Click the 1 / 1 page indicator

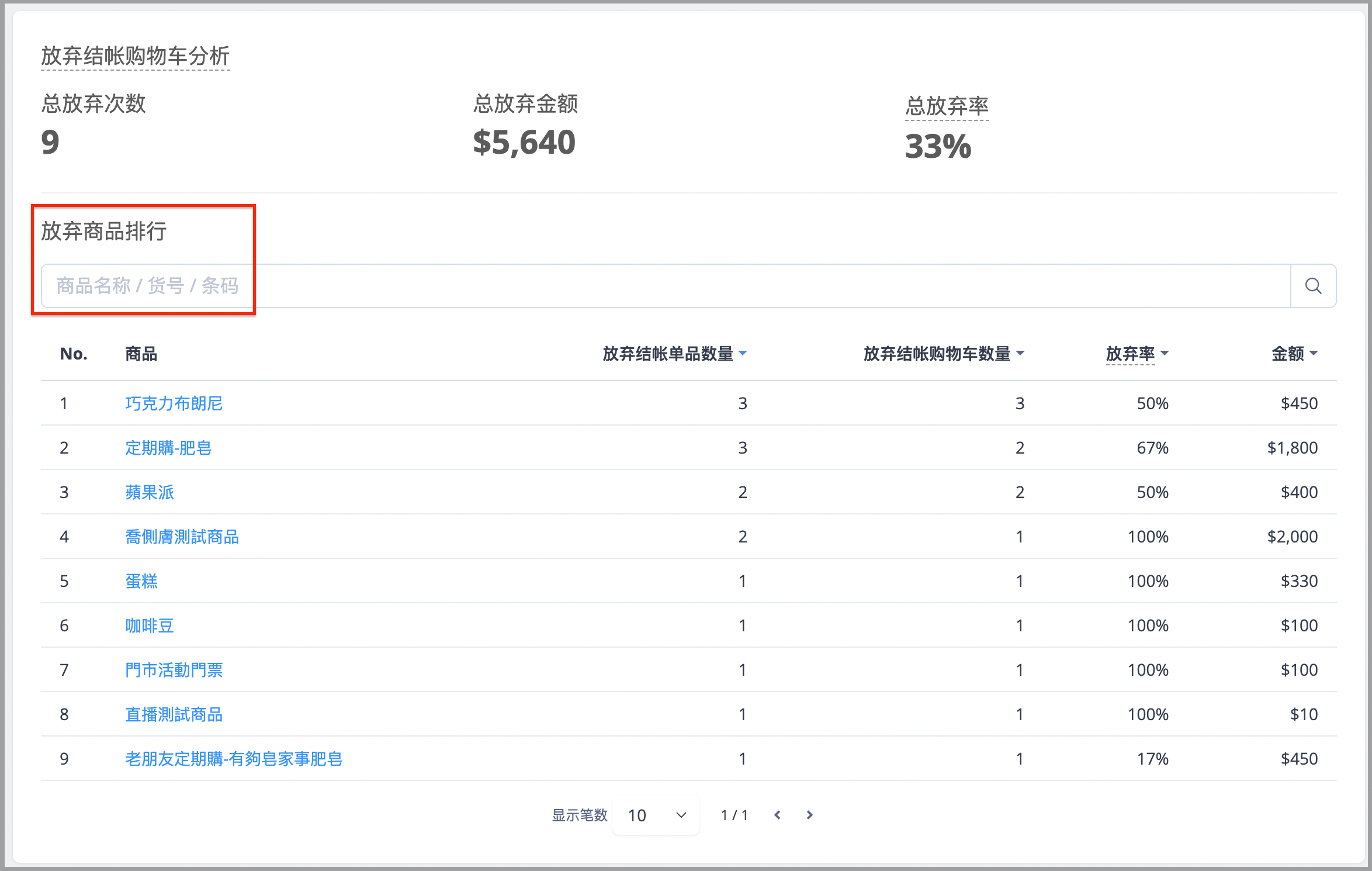(734, 815)
